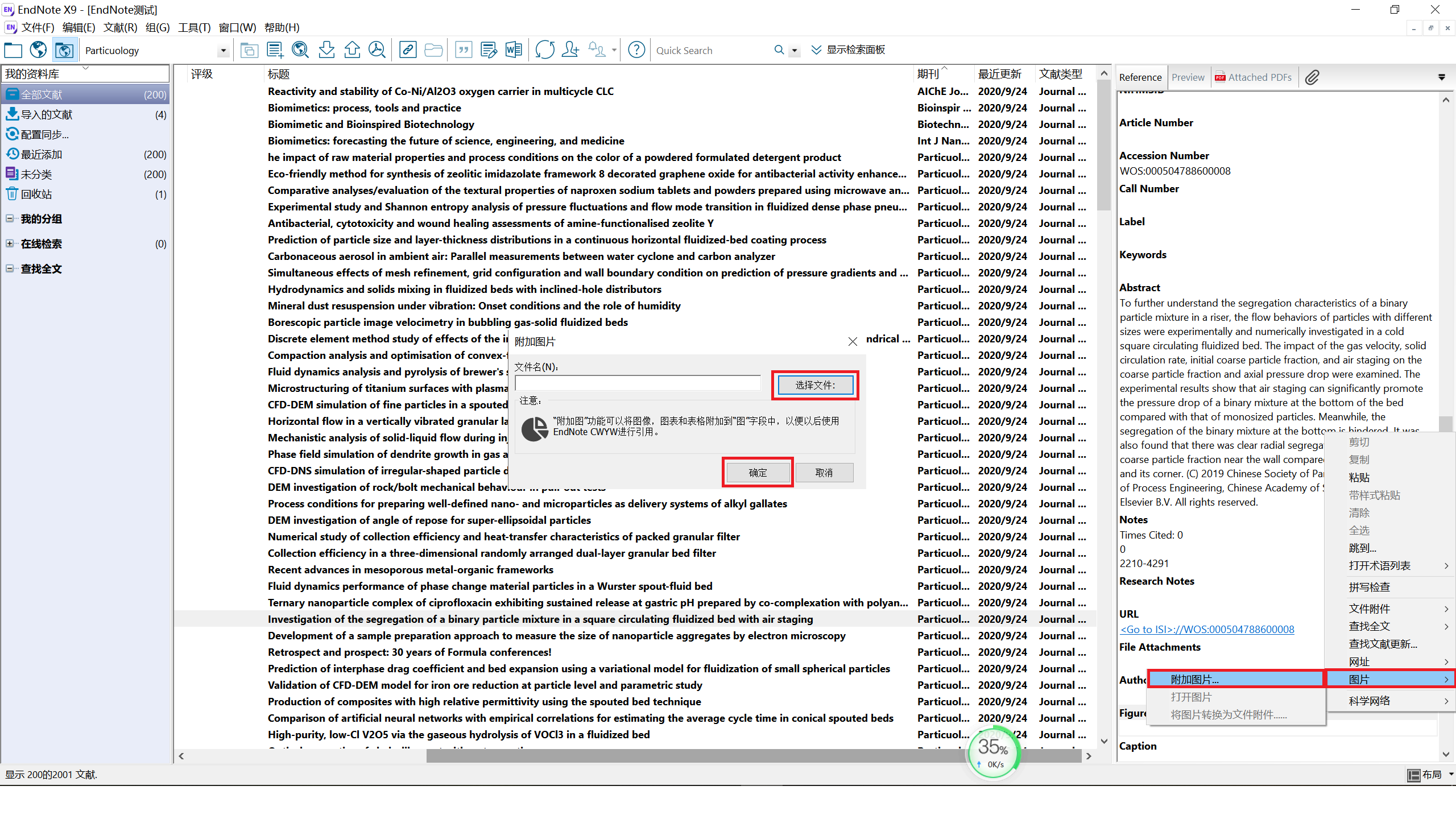The width and height of the screenshot is (1456, 819).
Task: Click the reference list horizontal scrollbar thumb
Action: point(754,755)
